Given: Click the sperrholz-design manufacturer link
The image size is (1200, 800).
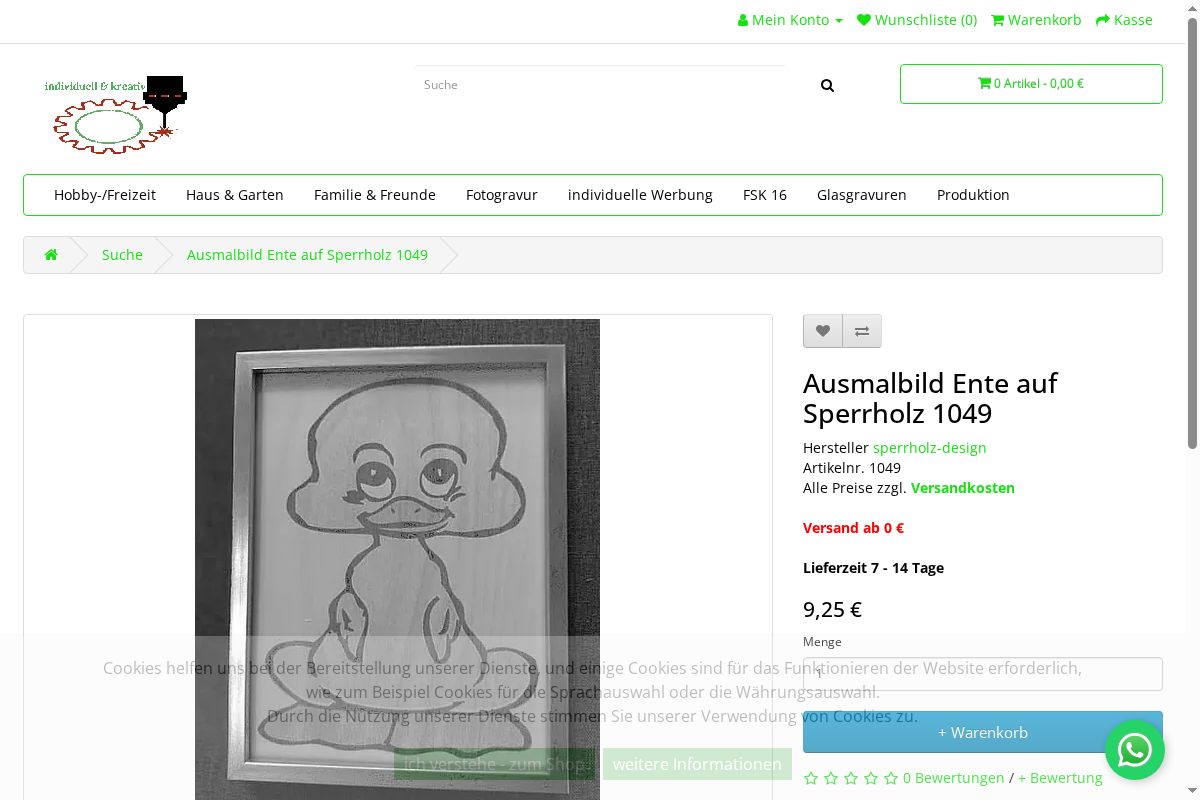Looking at the screenshot, I should point(930,448).
